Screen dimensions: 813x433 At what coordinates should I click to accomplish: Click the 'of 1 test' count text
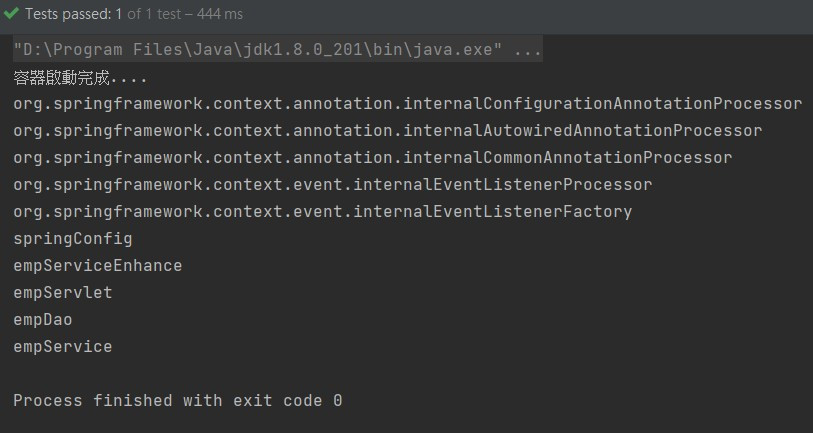click(154, 14)
